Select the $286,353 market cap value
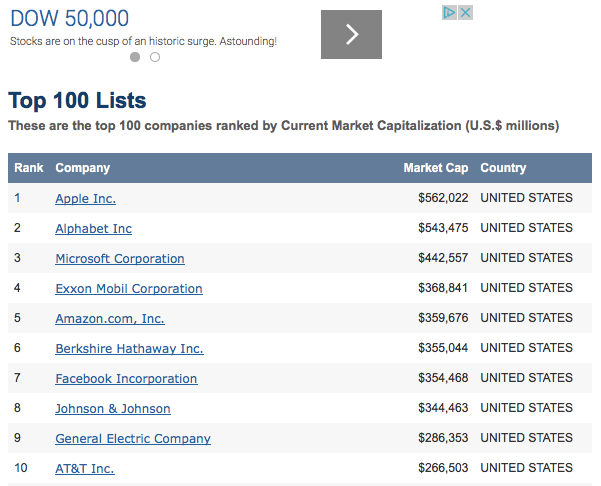Viewport: 601px width, 486px height. (x=443, y=438)
